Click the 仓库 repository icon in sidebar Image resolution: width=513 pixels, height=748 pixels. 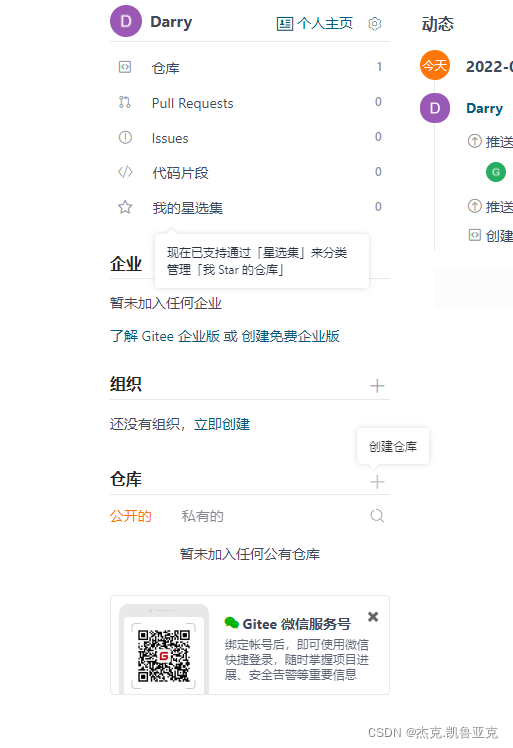tap(125, 67)
